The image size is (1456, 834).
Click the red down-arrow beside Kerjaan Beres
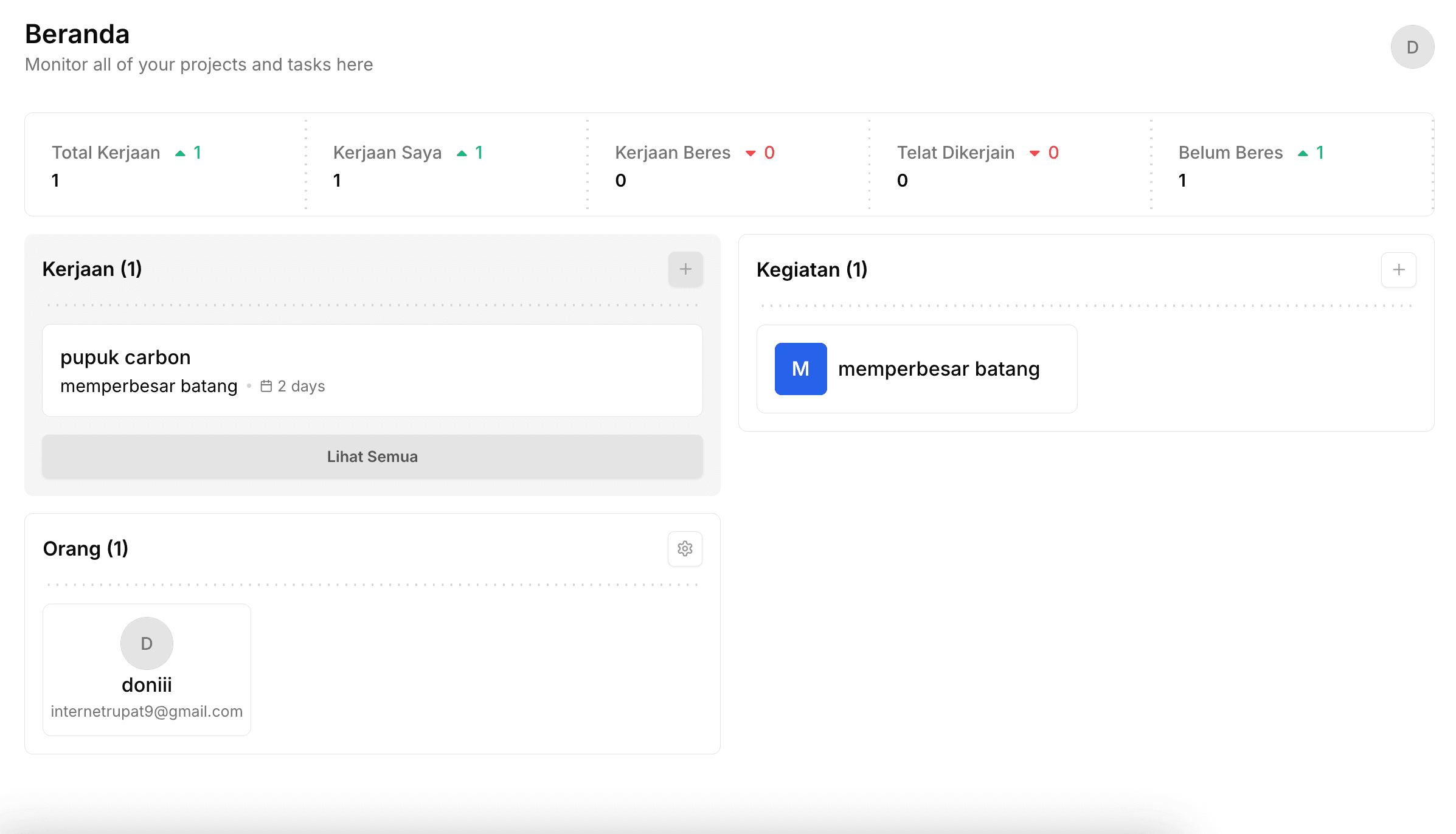point(751,154)
